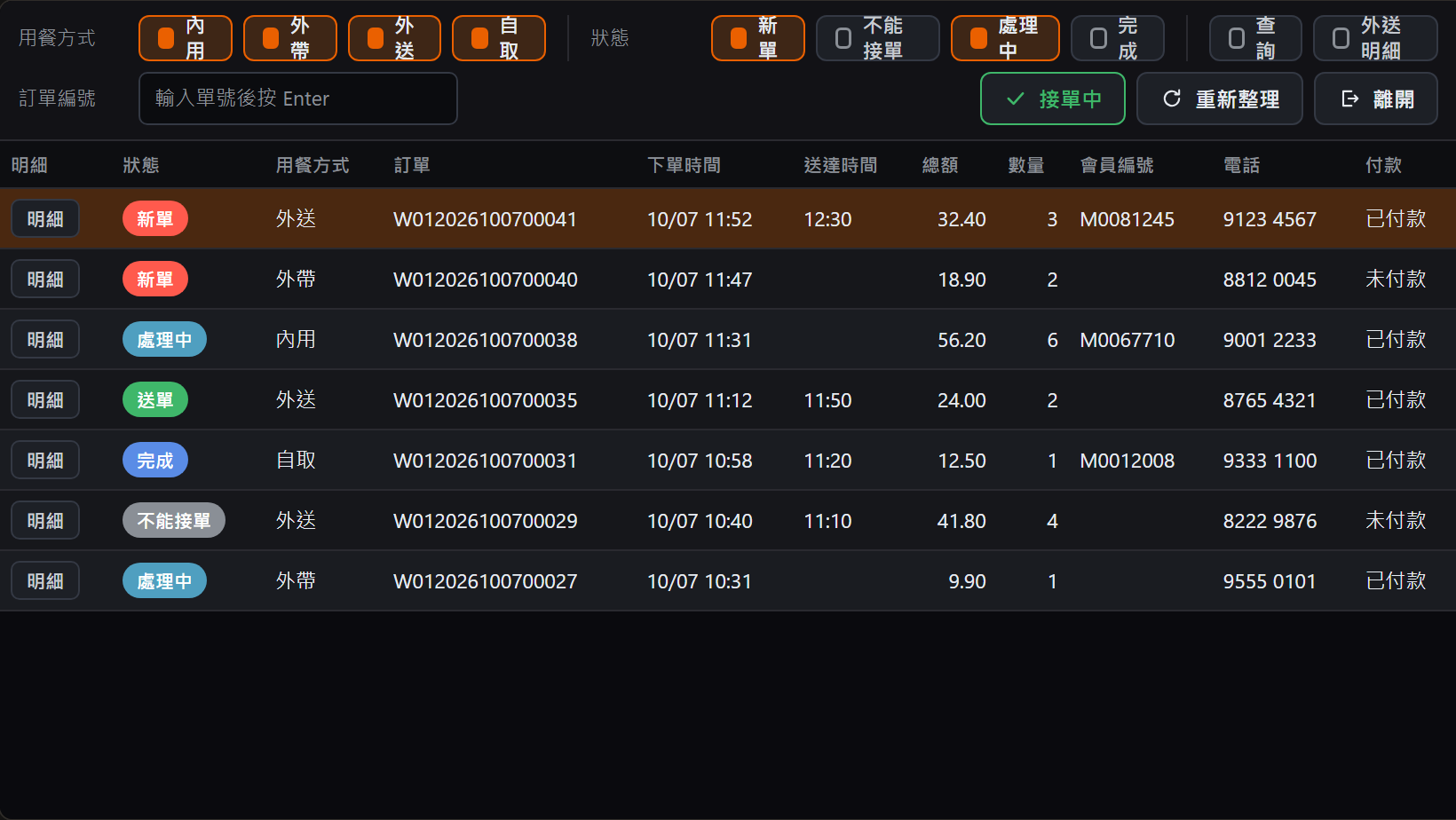Screen dimensions: 1456x820
Task: Click the 接單中 button
Action: (x=1052, y=99)
